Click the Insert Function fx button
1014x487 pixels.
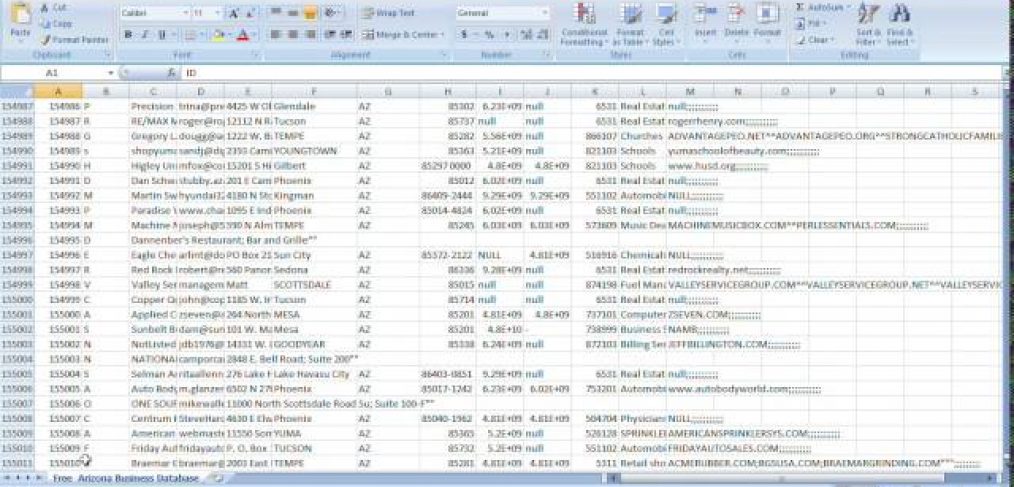[171, 73]
